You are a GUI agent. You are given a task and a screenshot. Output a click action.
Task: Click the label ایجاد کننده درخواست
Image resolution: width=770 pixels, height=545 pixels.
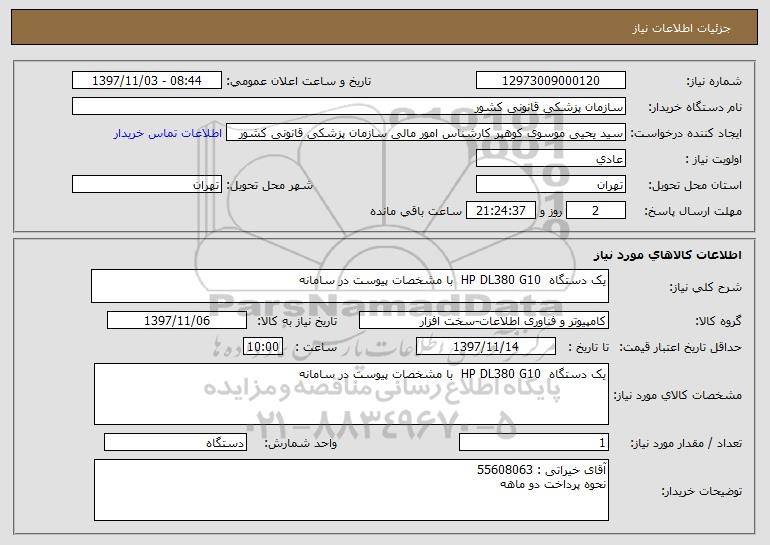click(686, 134)
